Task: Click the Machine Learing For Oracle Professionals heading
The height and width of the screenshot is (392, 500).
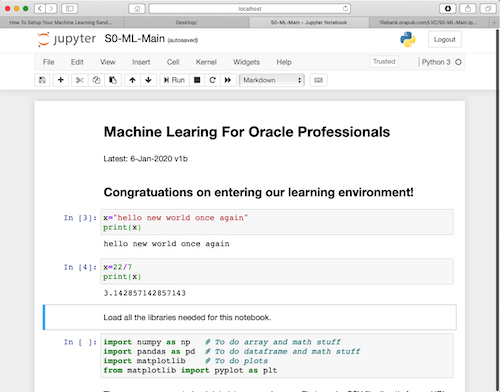Action: click(x=247, y=132)
